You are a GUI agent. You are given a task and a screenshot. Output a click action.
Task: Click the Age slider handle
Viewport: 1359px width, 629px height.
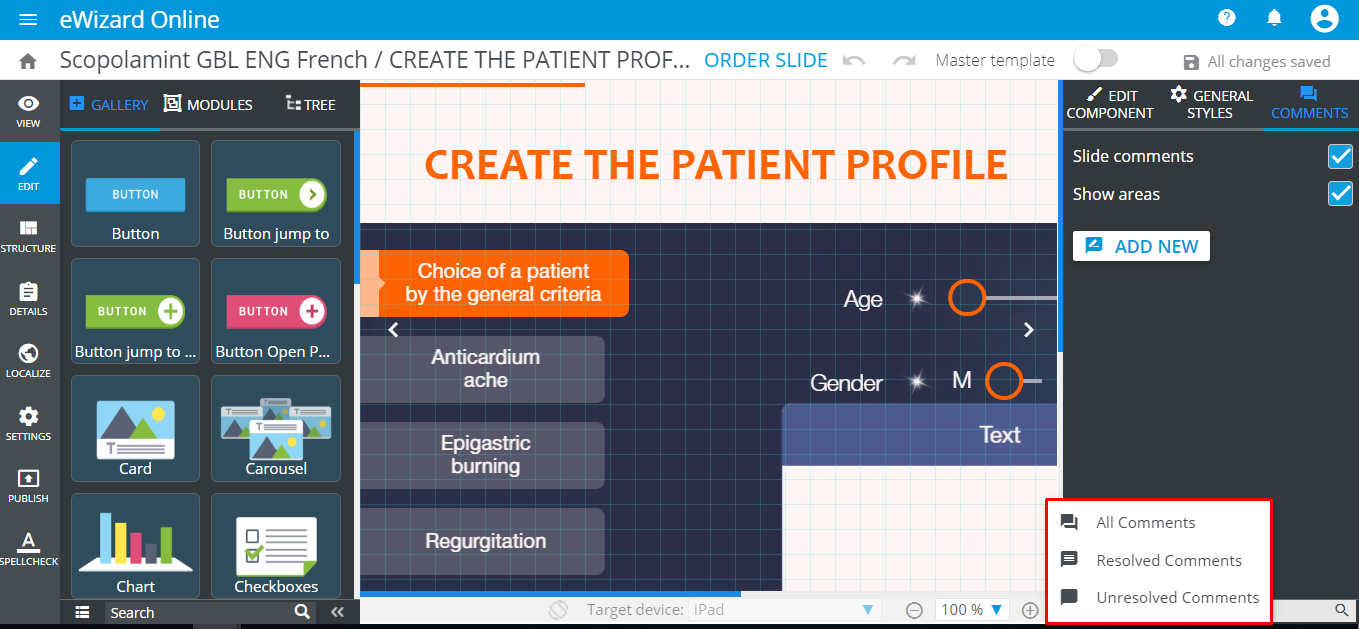pos(967,298)
